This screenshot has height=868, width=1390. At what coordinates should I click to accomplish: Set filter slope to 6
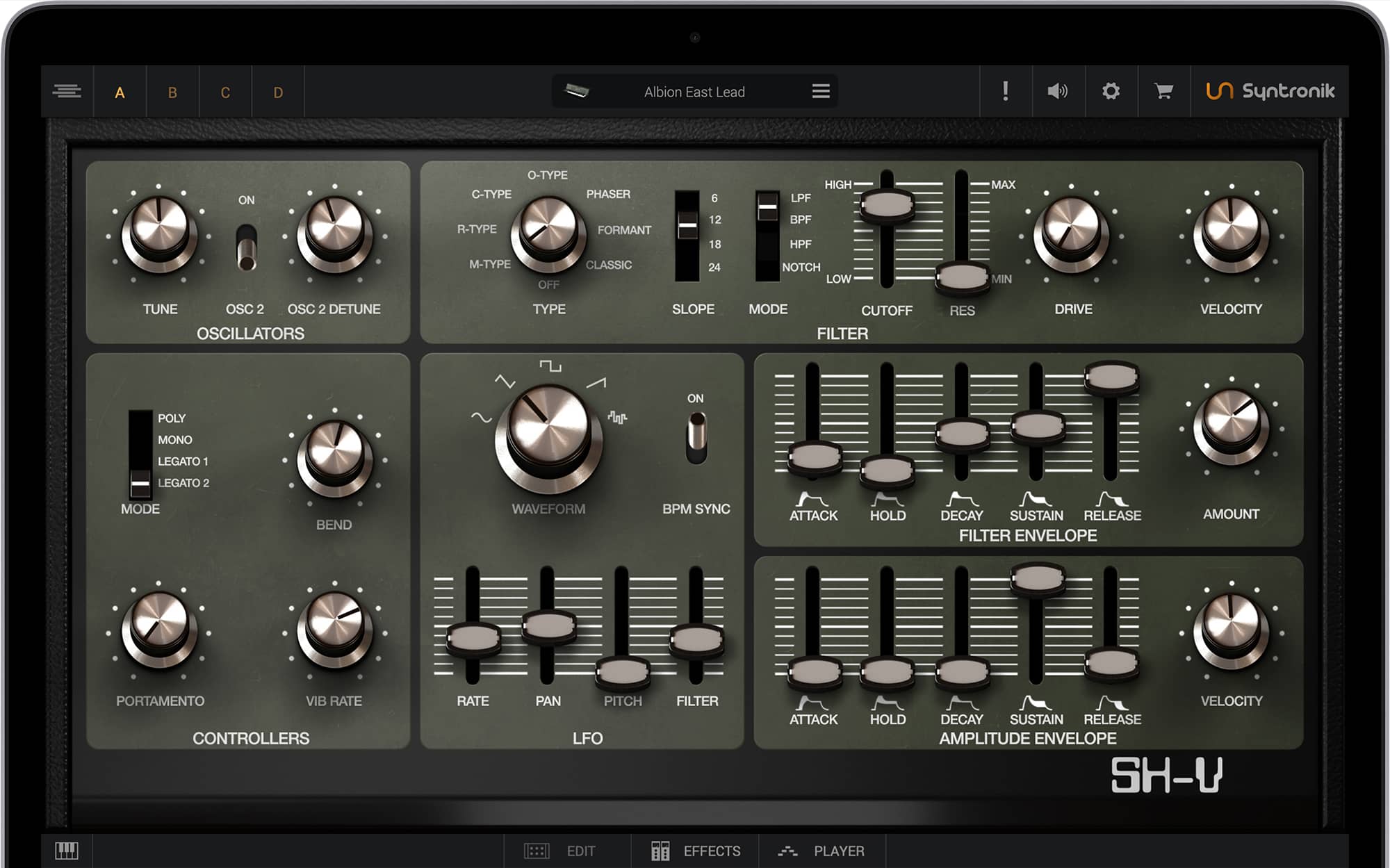(x=714, y=198)
